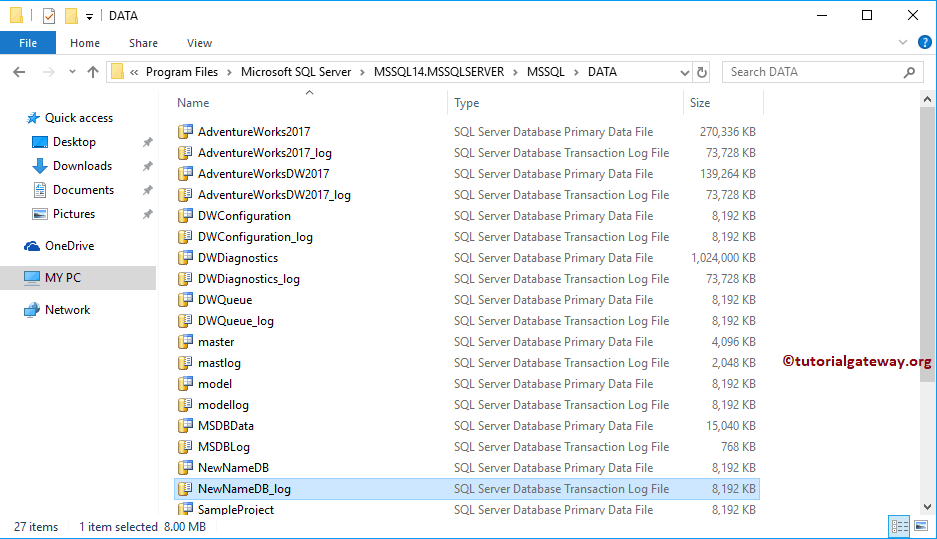This screenshot has height=539, width=937.
Task: Navigate to Microsoft SQL Server in the path
Action: [296, 72]
